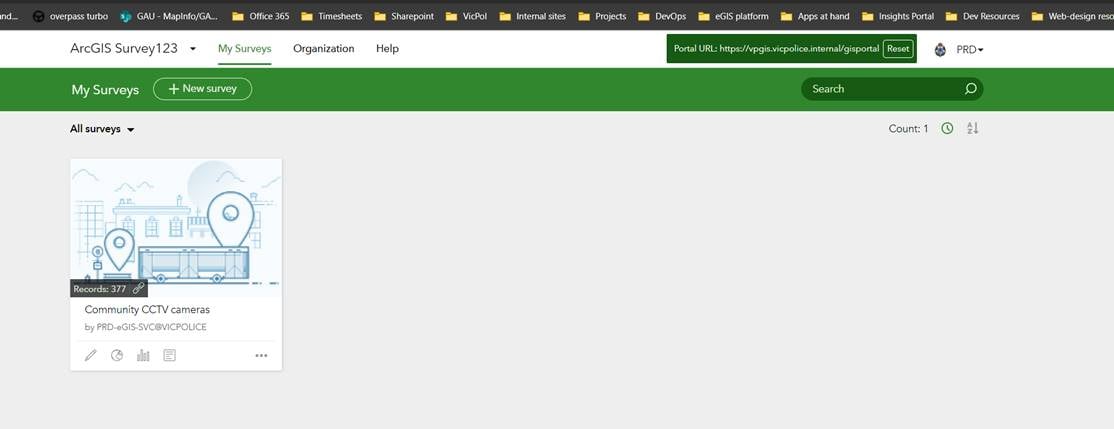1114x429 pixels.
Task: Click the ArcGIS Survey123 title
Action: pos(124,48)
